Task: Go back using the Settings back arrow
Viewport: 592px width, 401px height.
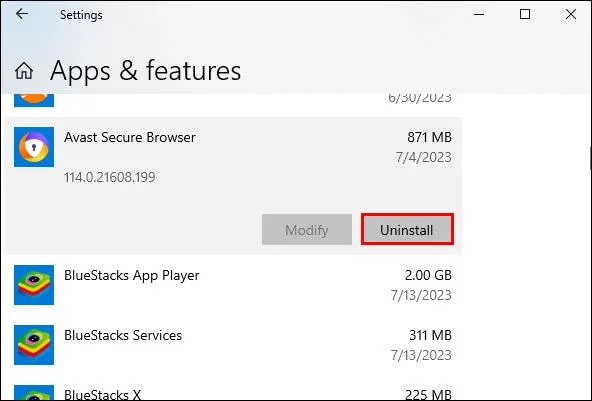Action: 22,14
